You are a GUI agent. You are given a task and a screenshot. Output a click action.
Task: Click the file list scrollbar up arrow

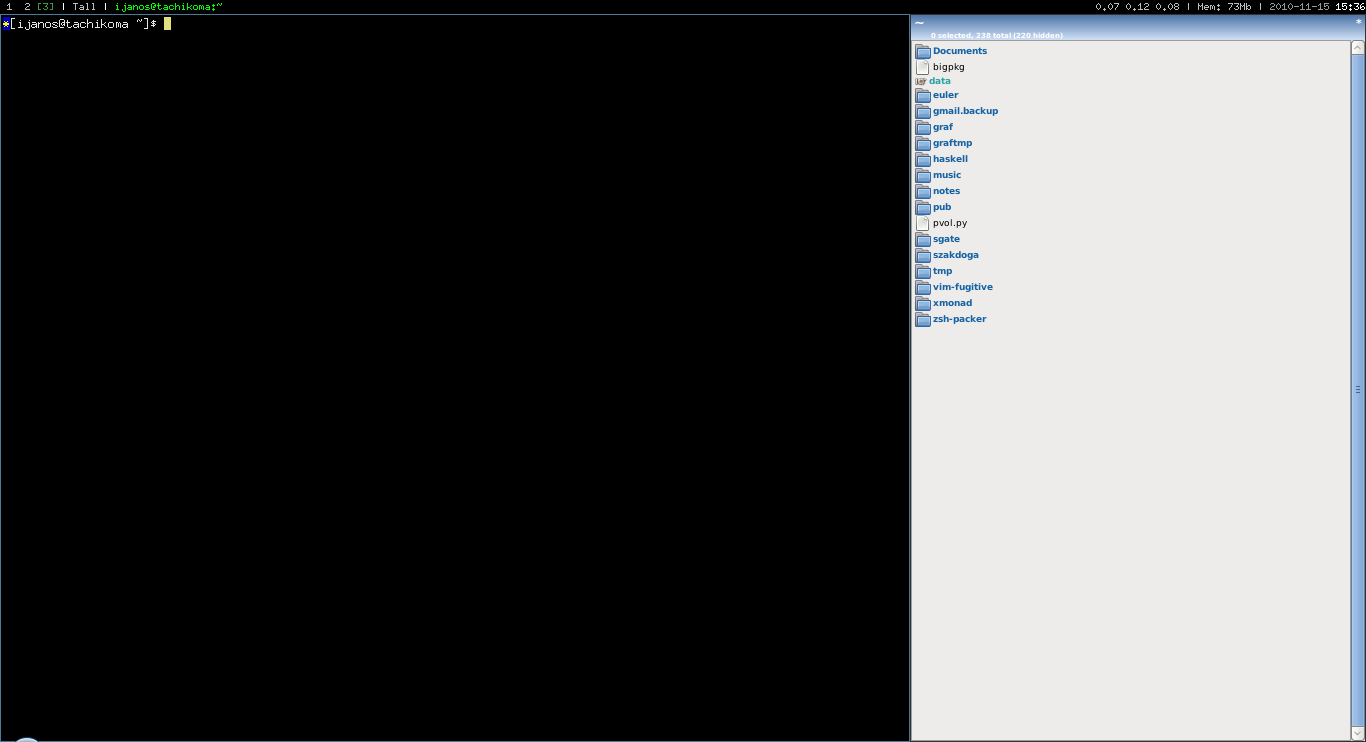1358,46
